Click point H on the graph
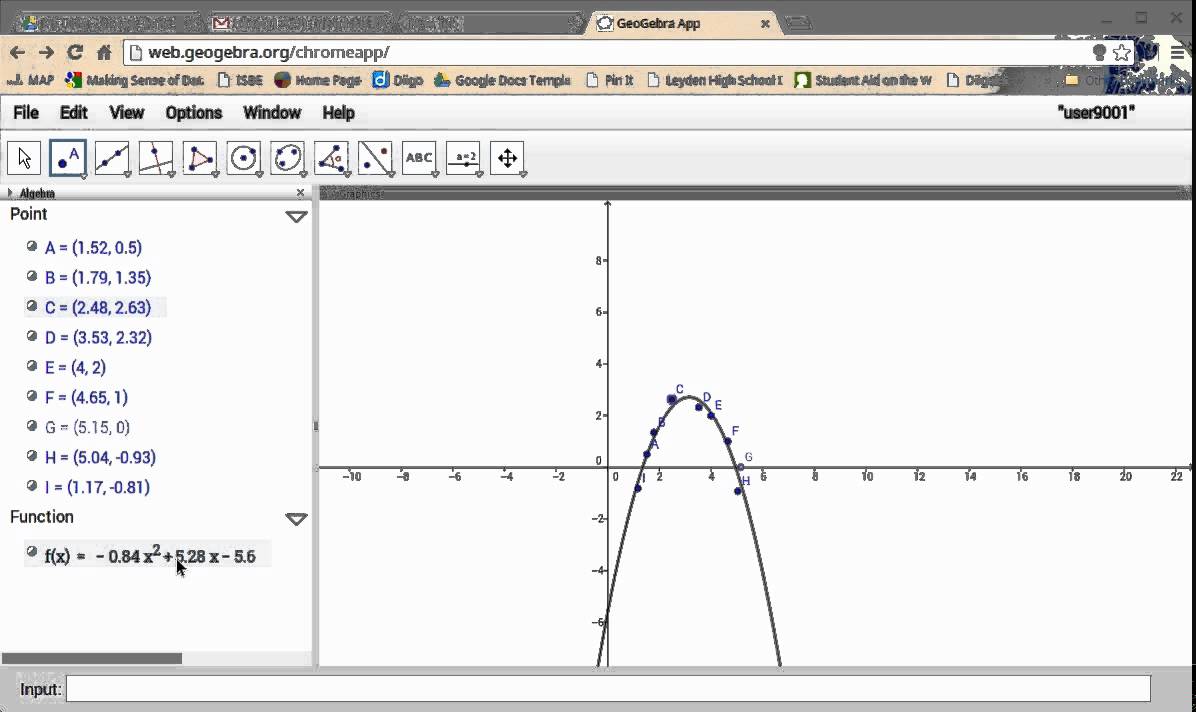 [738, 491]
